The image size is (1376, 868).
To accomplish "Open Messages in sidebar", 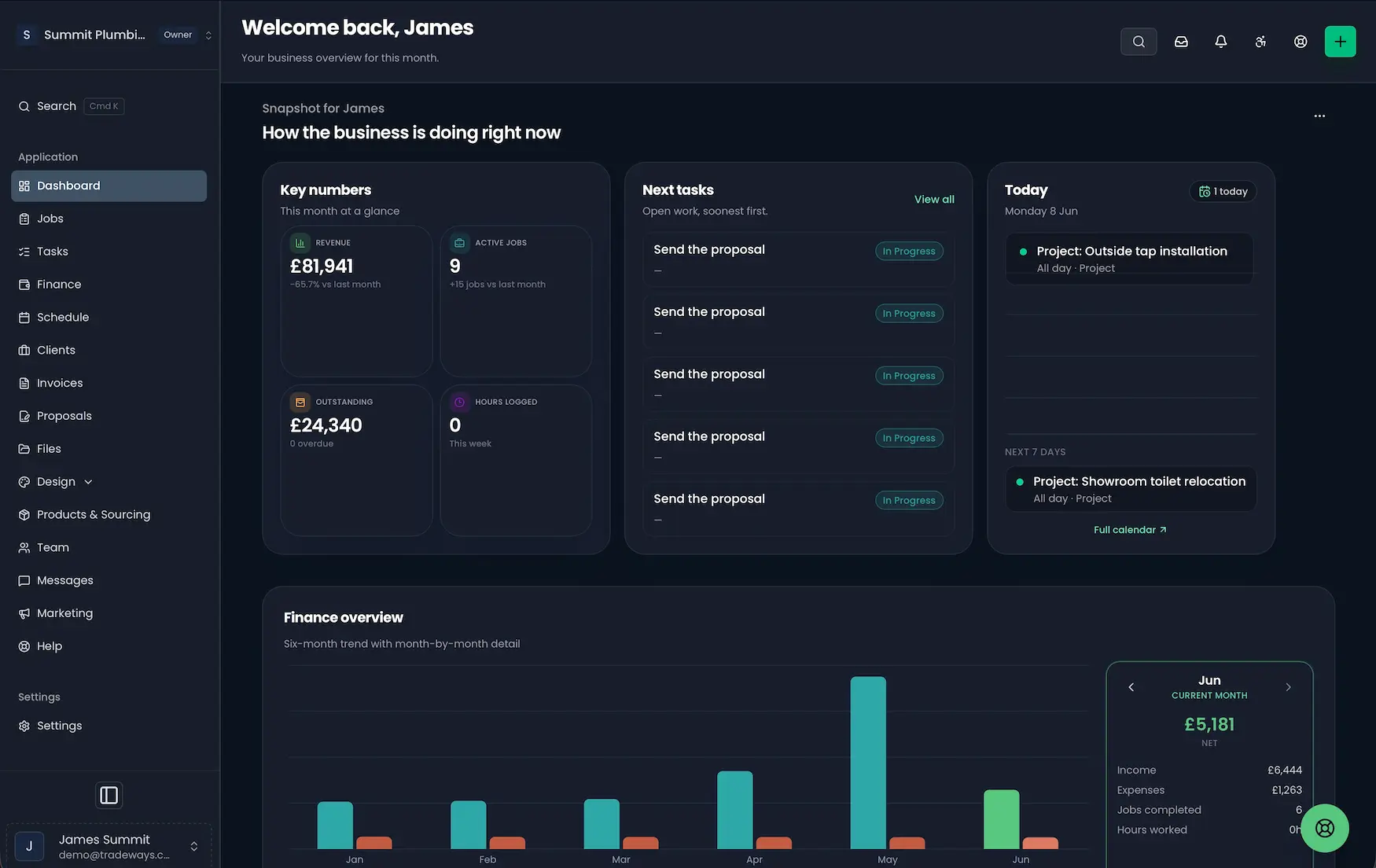I will pos(109,580).
